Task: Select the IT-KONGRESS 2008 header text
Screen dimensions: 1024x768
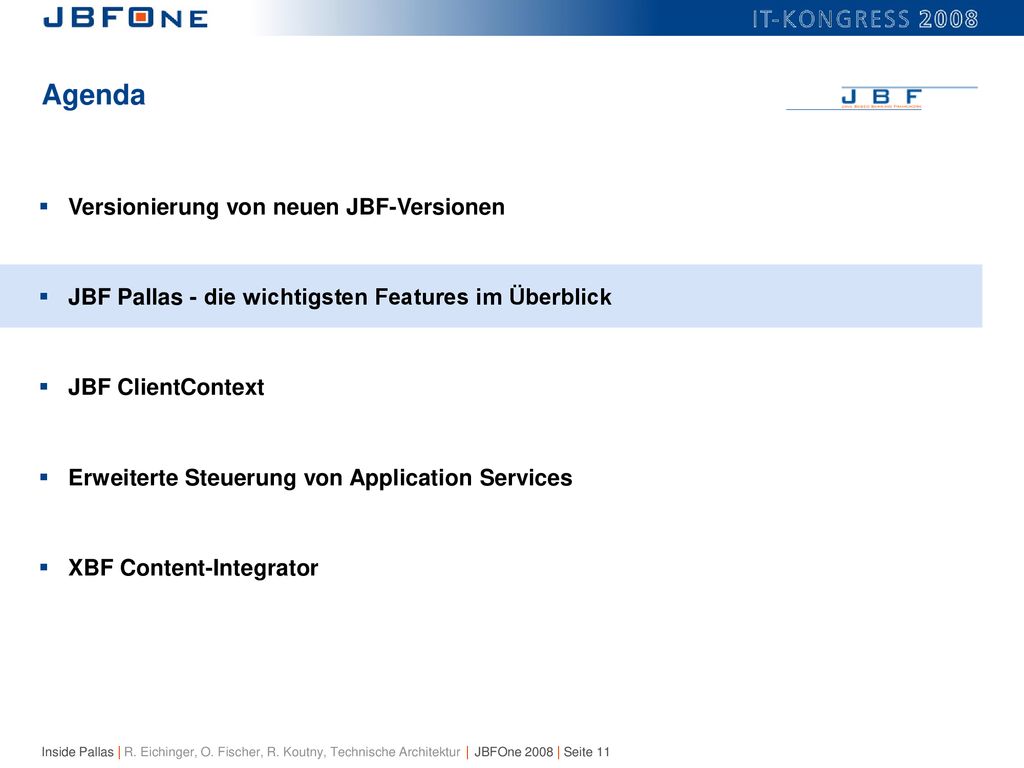Action: 865,19
